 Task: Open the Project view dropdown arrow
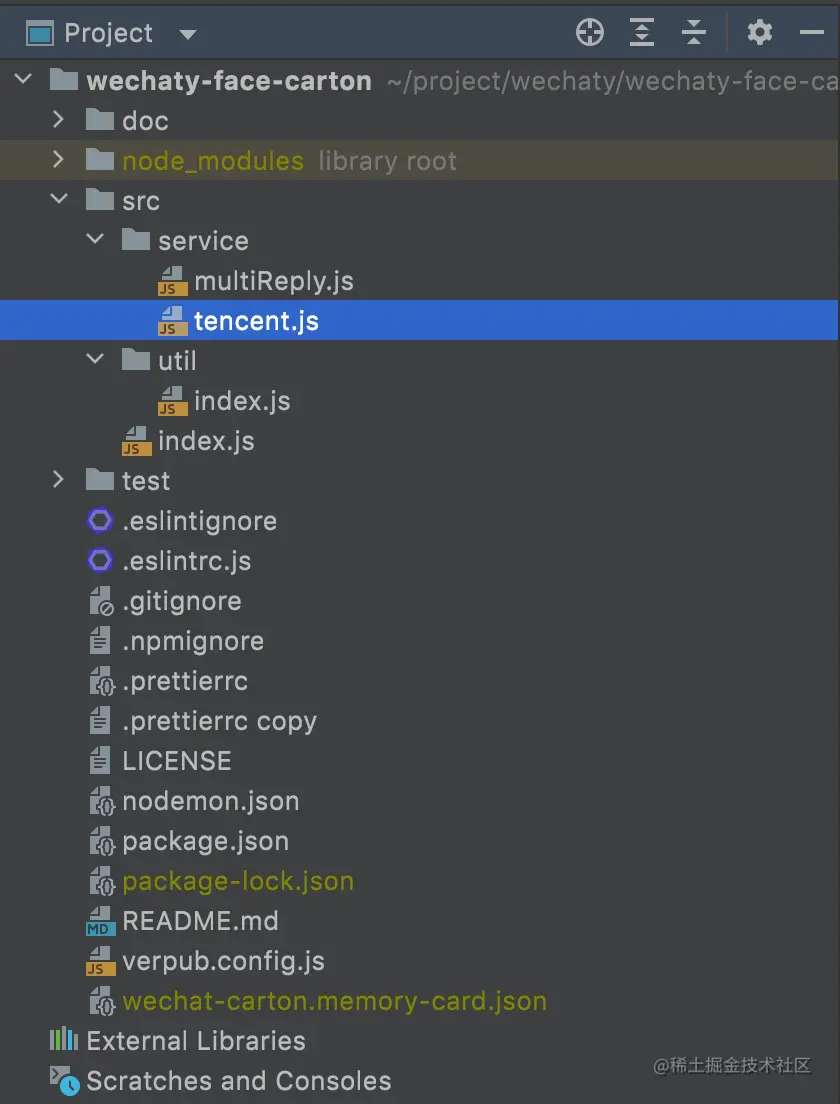click(x=187, y=34)
